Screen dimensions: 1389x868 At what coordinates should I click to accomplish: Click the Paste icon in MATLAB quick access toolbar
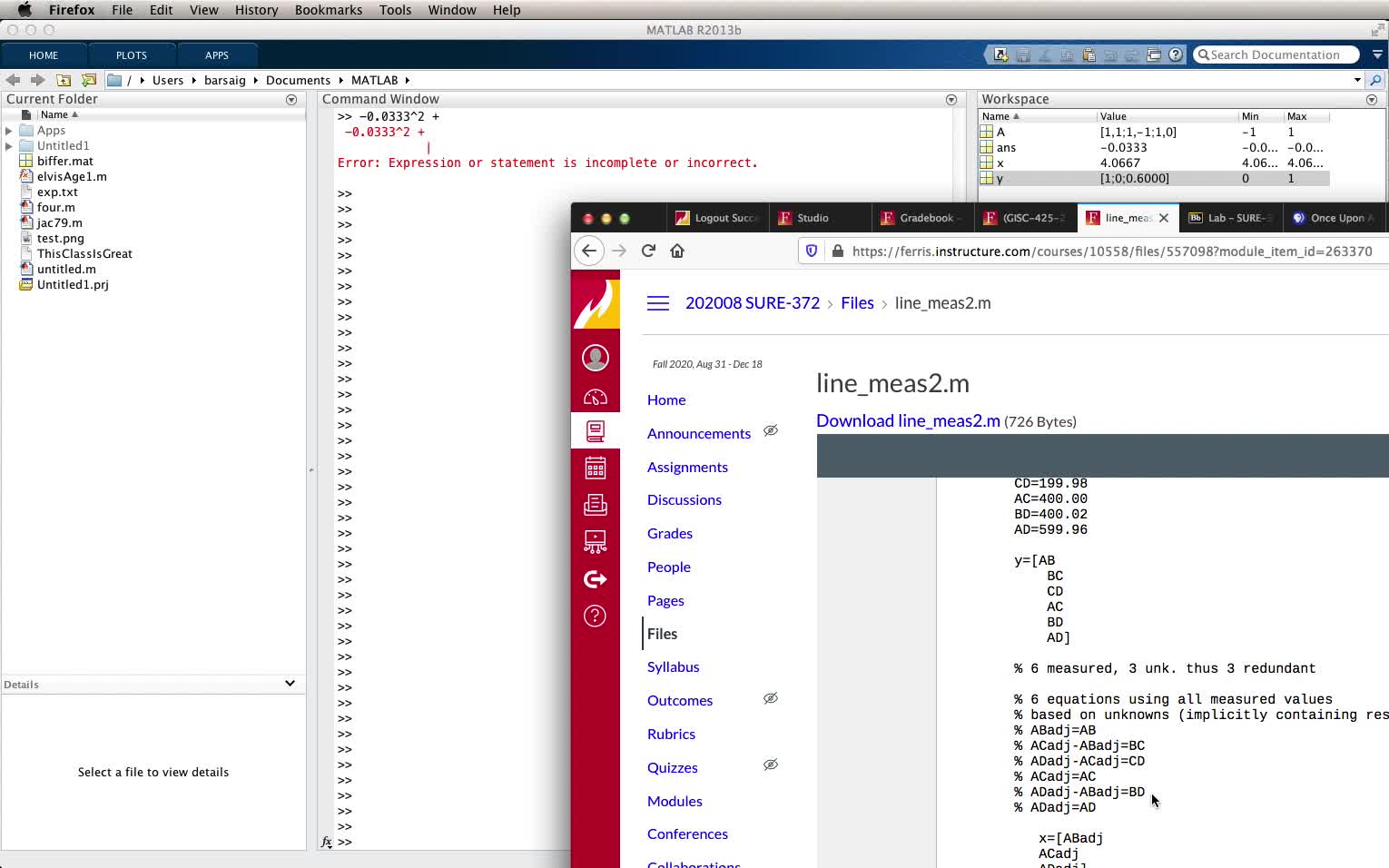click(1089, 54)
